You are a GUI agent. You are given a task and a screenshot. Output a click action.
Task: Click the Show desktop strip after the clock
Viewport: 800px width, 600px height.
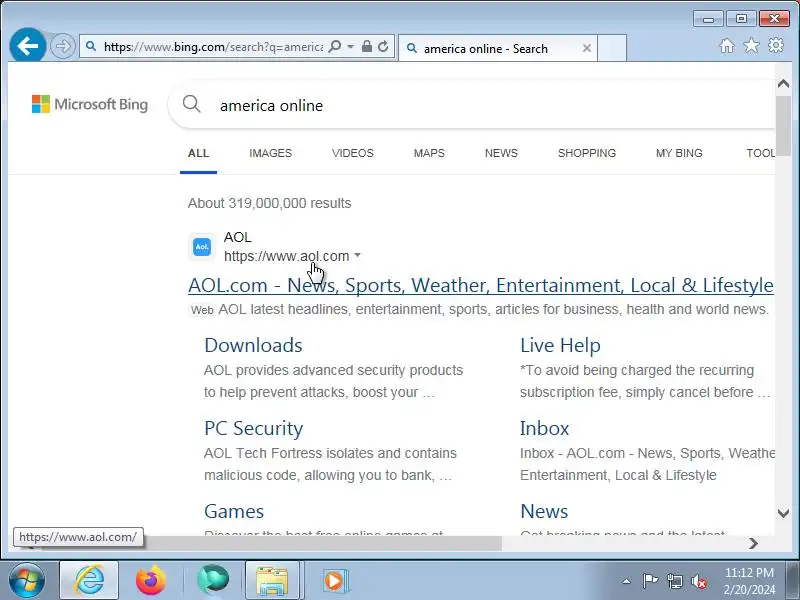click(793, 581)
